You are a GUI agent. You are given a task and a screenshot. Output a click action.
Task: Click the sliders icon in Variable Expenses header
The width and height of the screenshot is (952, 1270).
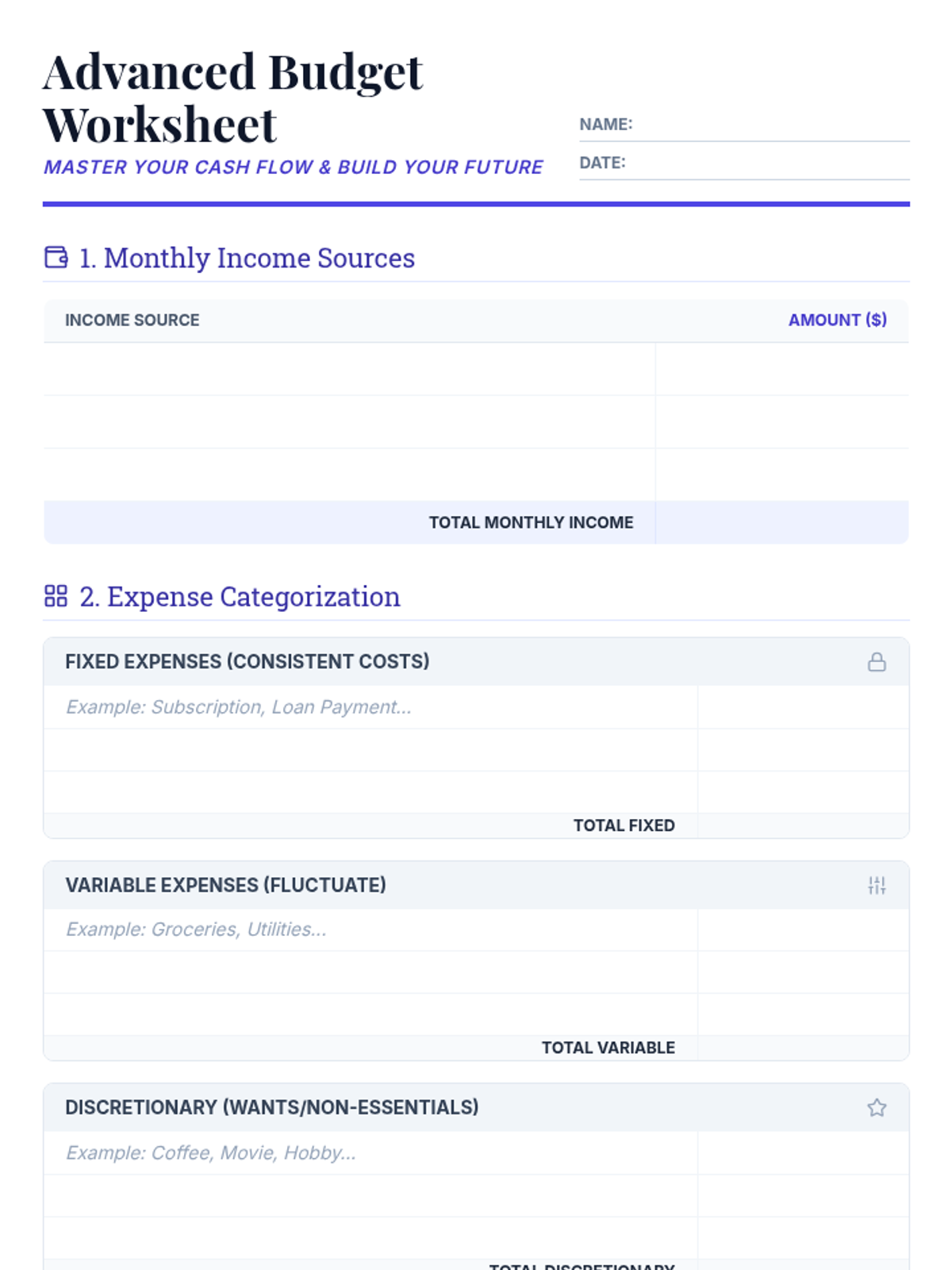pyautogui.click(x=876, y=885)
